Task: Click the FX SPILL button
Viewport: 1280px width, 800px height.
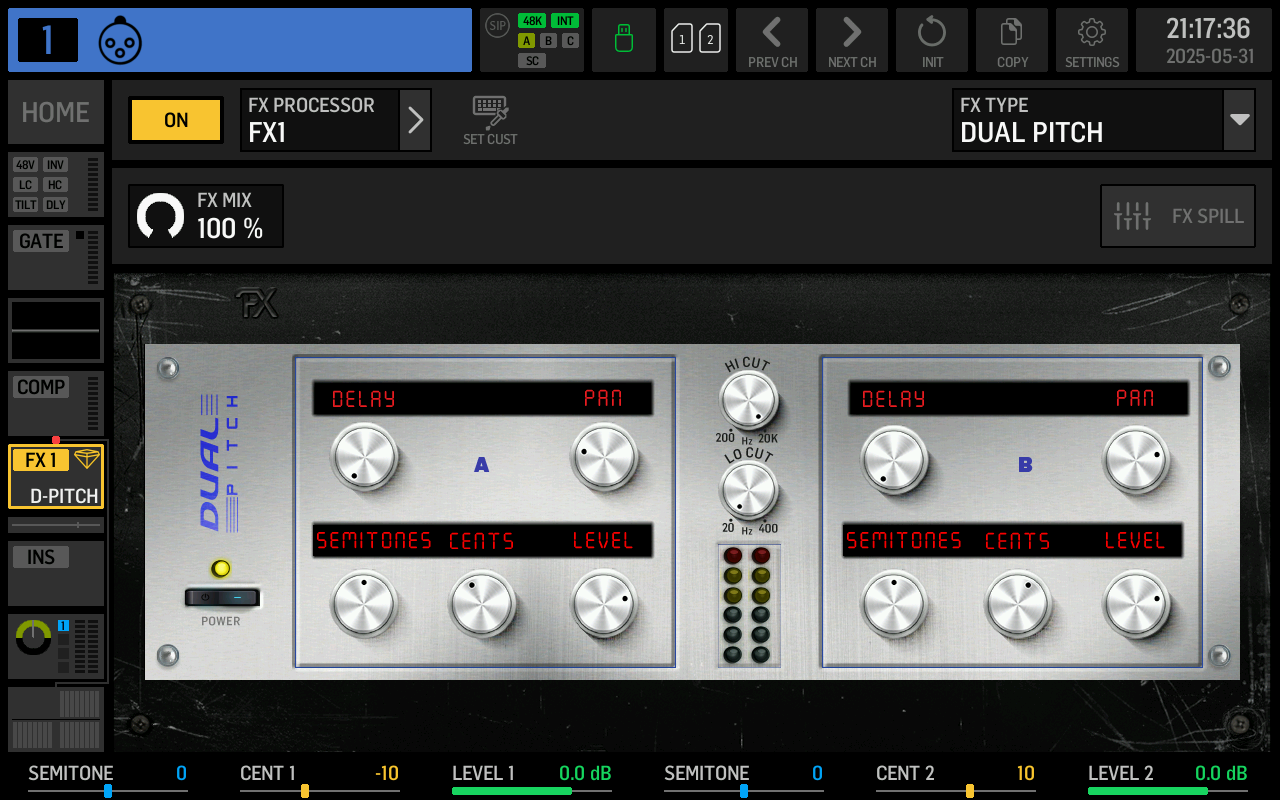Action: pos(1177,215)
